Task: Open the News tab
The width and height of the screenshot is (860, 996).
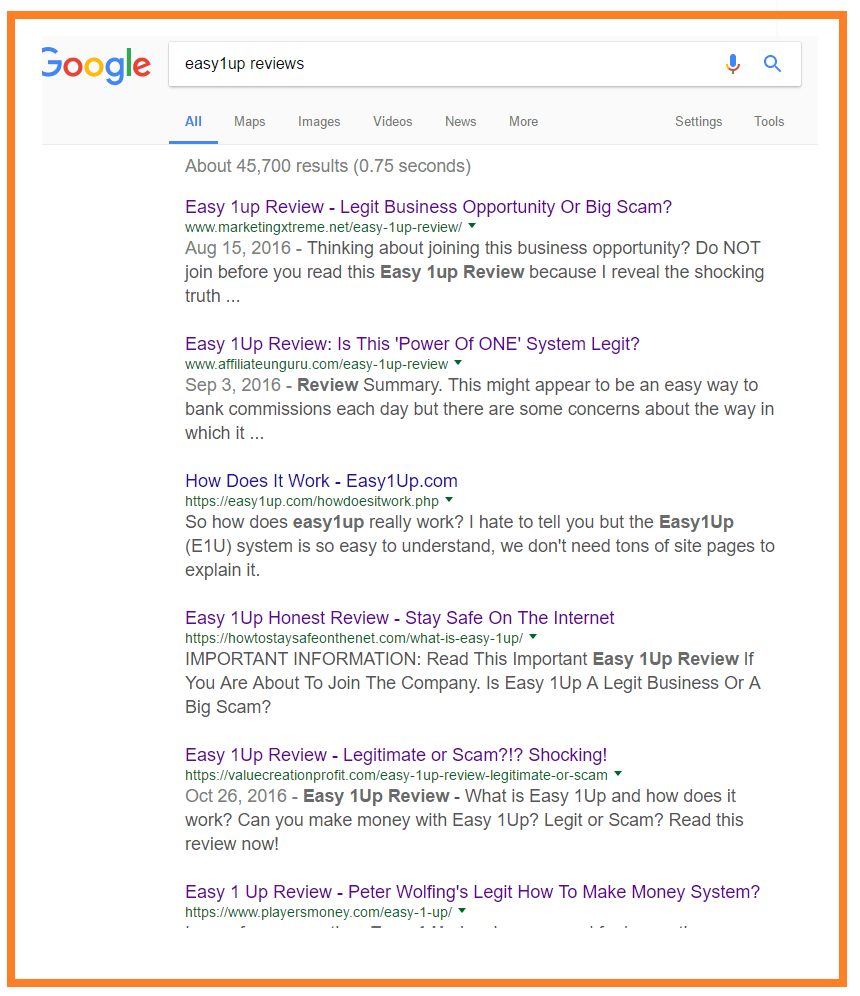Action: (460, 121)
